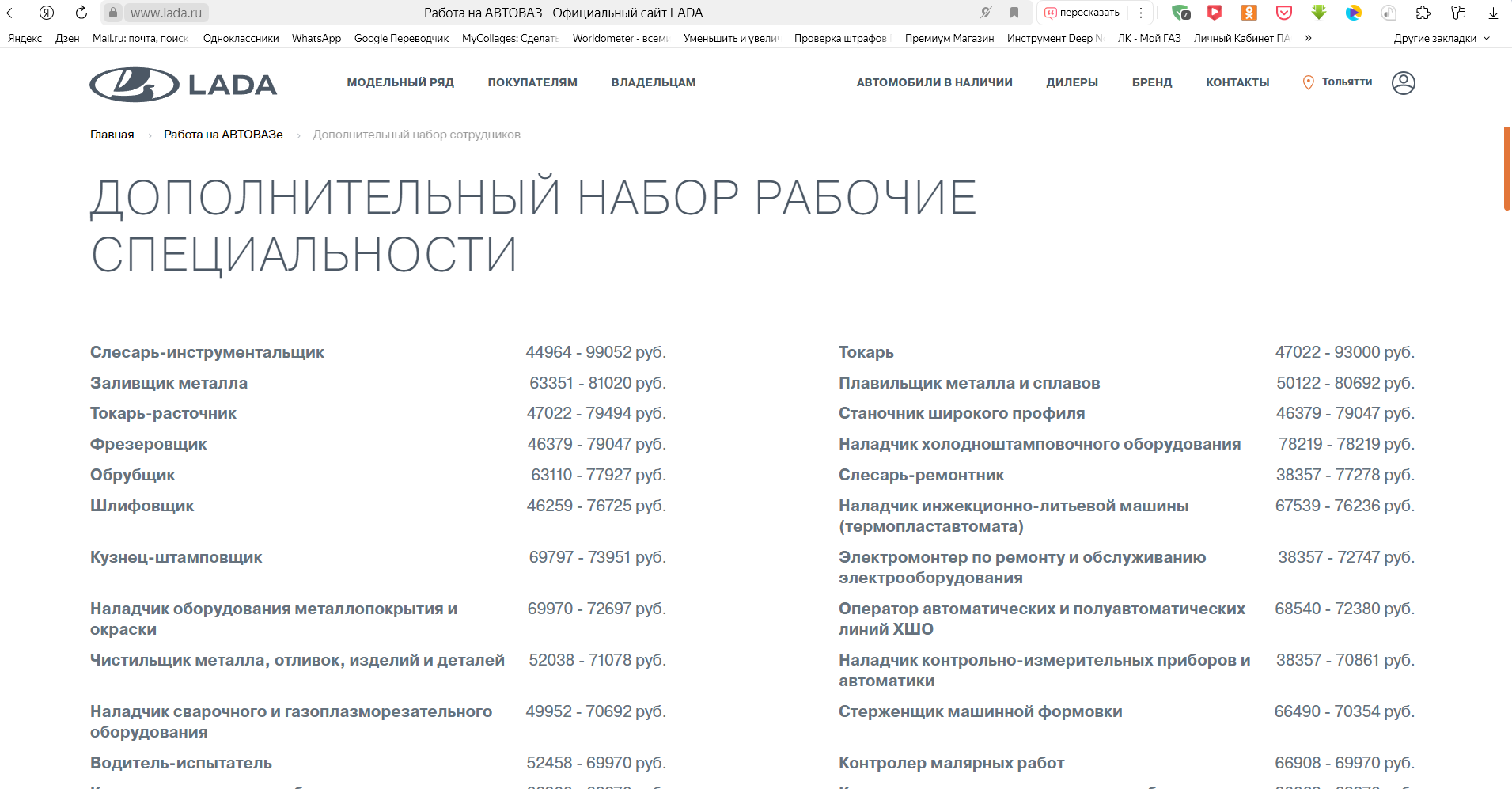Click Станочник широкого профиля vacancy

point(961,413)
